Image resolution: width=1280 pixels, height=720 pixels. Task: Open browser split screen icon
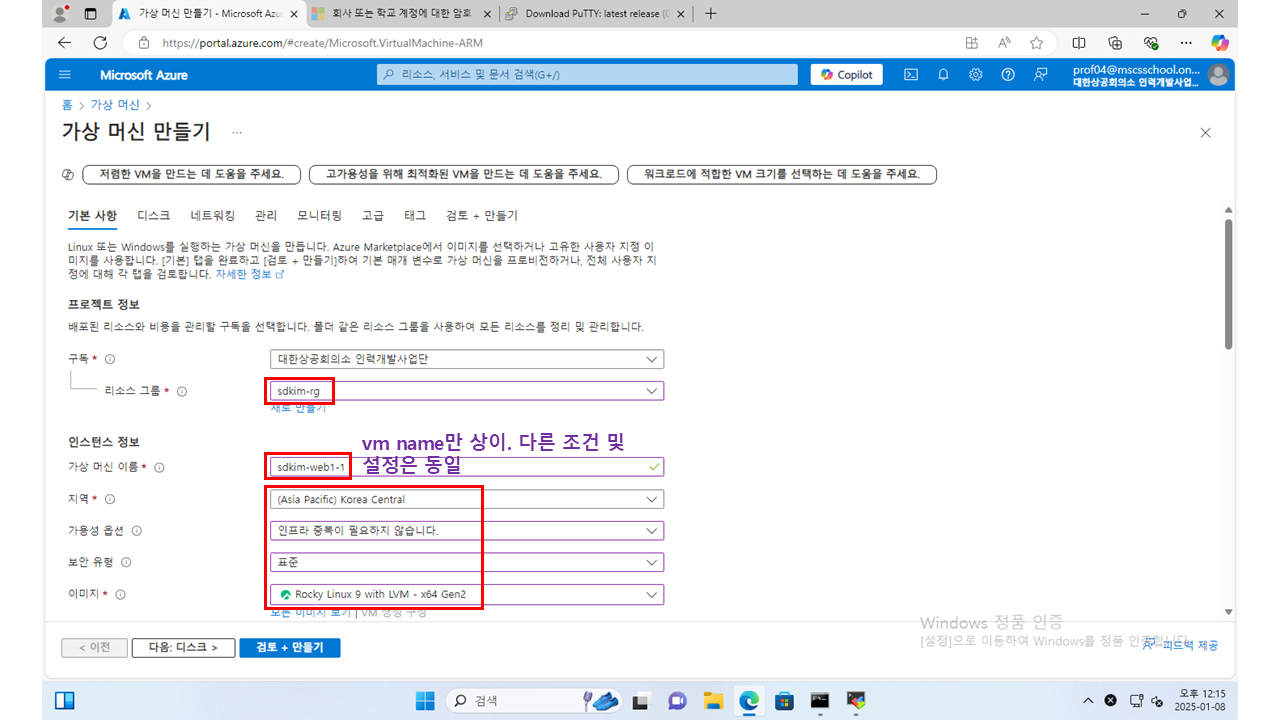click(1079, 43)
